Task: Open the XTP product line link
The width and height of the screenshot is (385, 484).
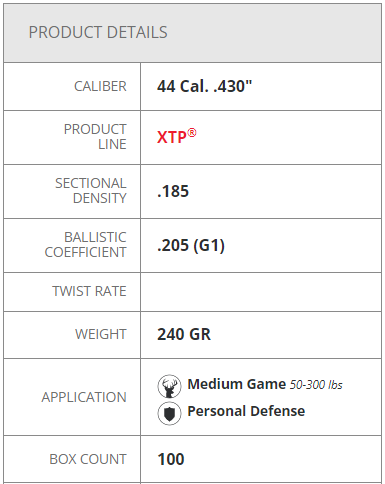Action: [177, 136]
